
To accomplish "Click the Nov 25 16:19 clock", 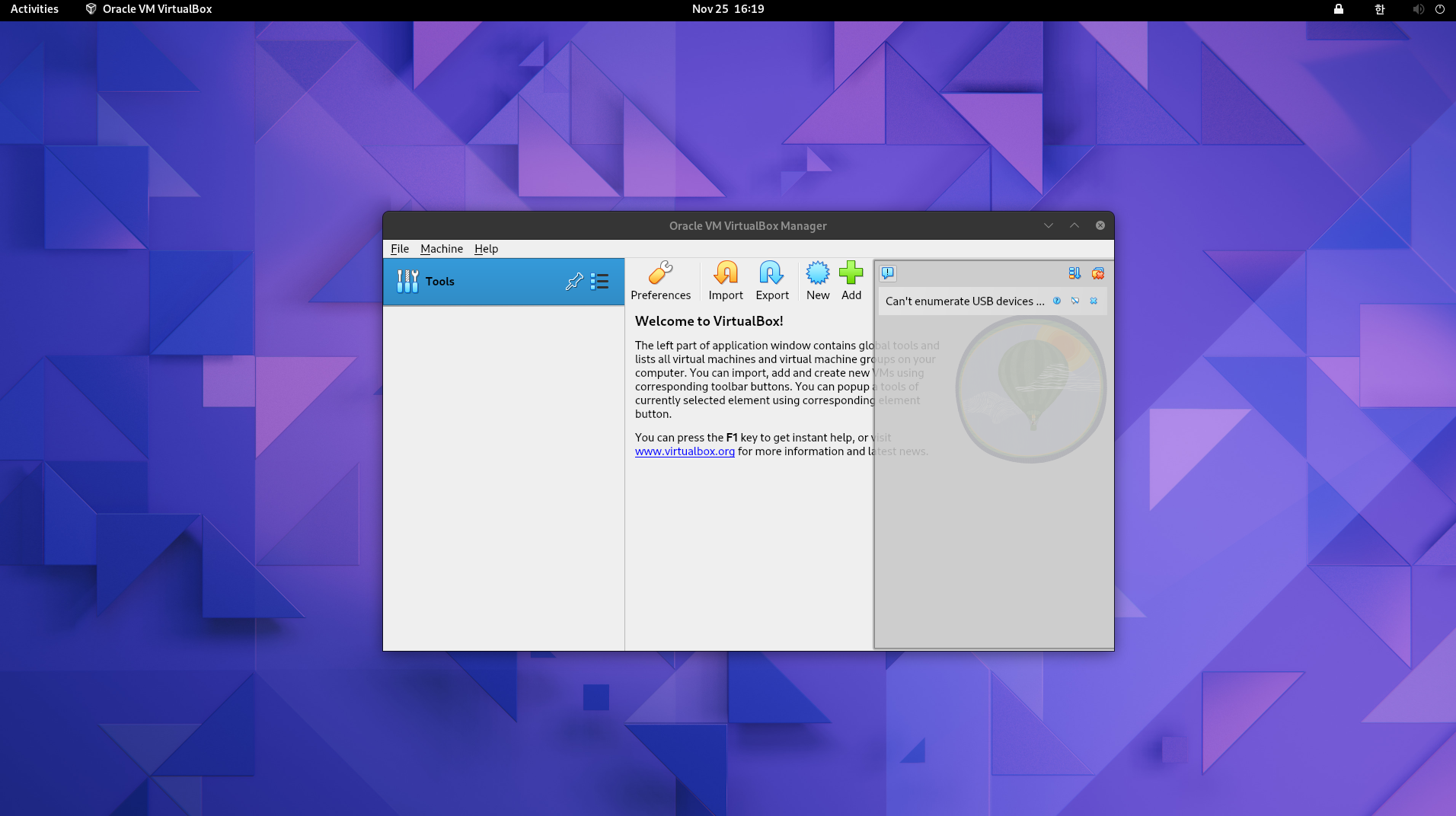I will 728,9.
